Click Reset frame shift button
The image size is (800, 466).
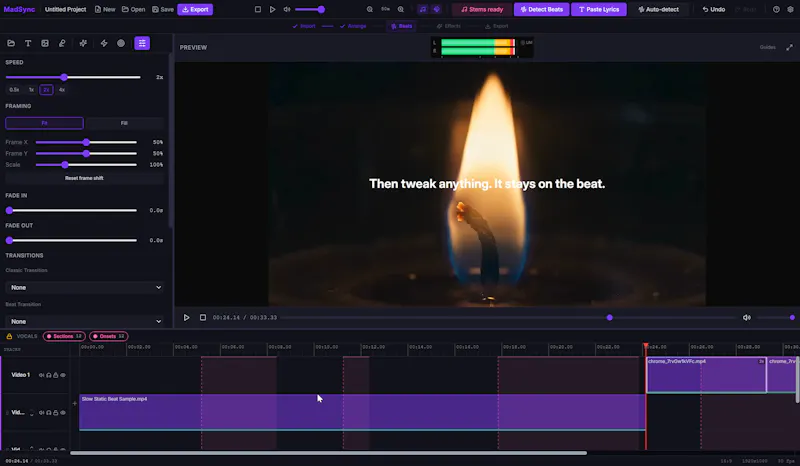(x=84, y=178)
